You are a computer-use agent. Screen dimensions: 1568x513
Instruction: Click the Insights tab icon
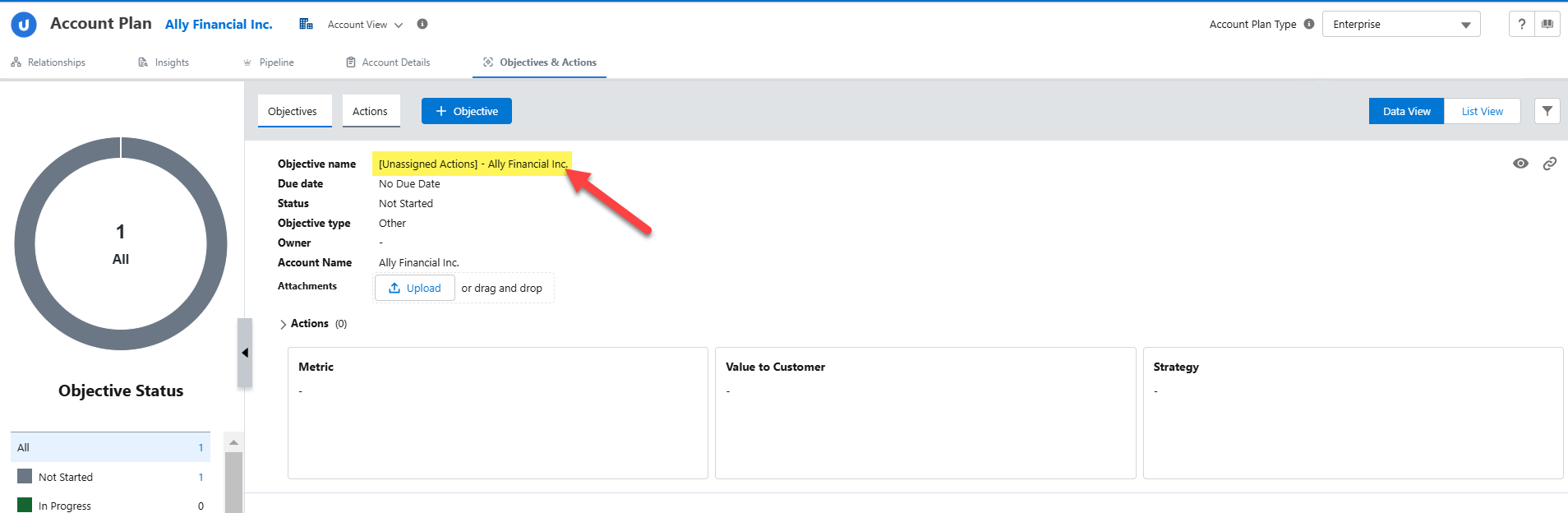coord(143,62)
